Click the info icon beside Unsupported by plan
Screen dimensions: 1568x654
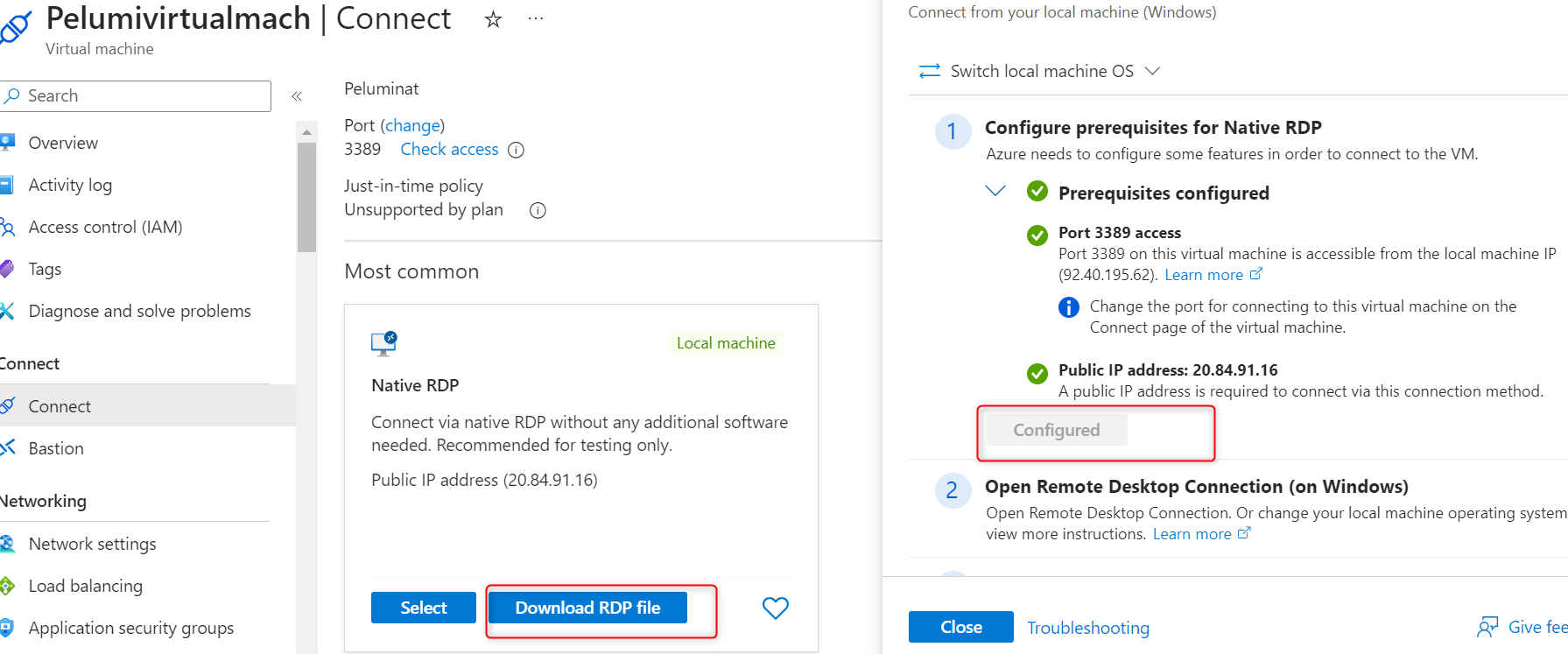click(x=538, y=210)
